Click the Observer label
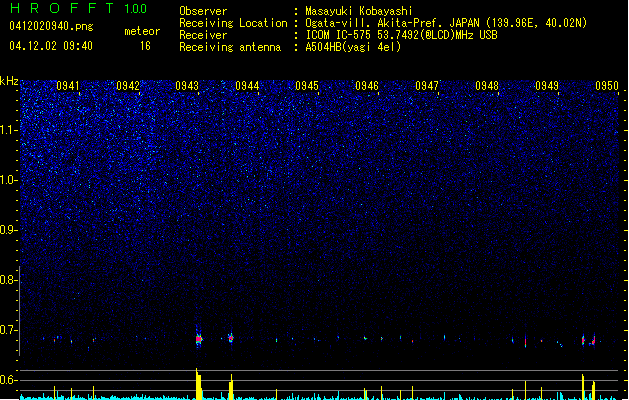The image size is (629, 400). click(x=203, y=11)
